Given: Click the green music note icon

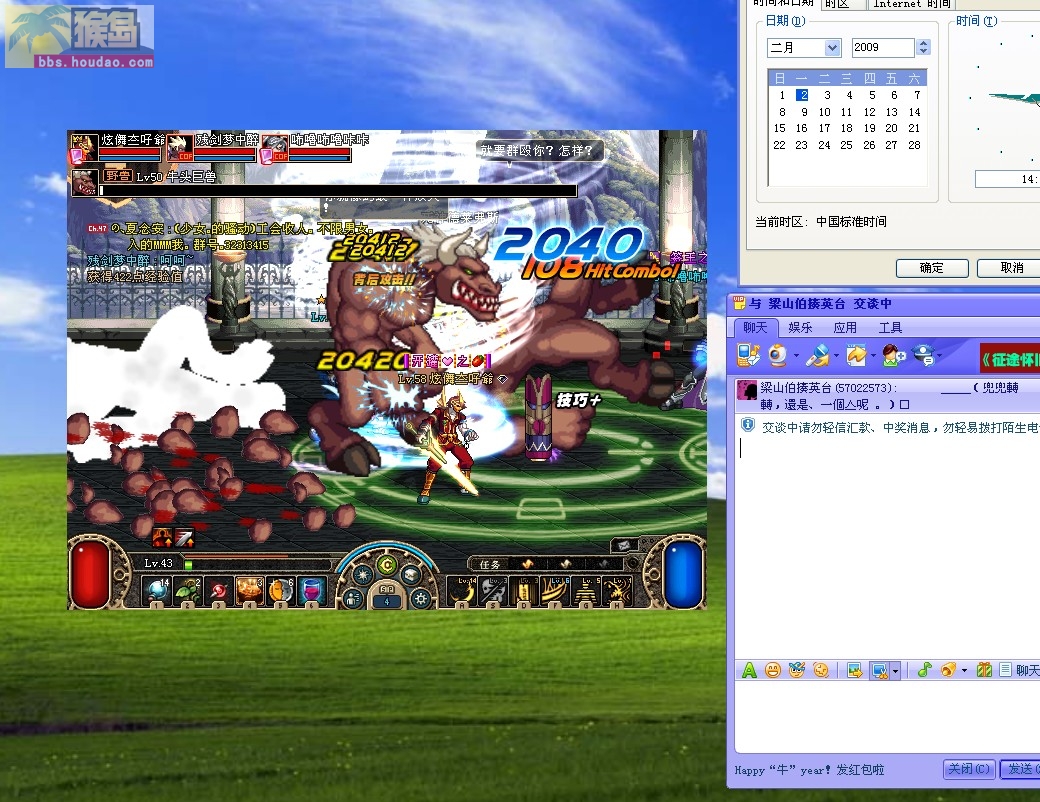Looking at the screenshot, I should coord(924,670).
